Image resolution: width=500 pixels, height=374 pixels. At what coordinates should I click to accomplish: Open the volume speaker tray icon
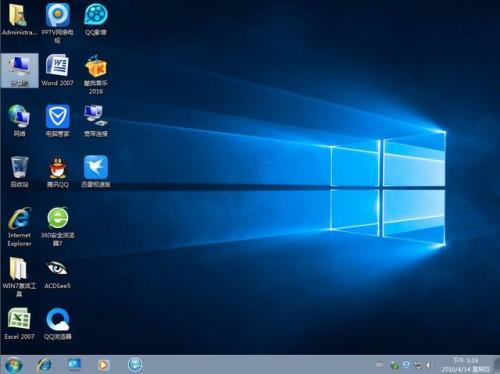429,365
